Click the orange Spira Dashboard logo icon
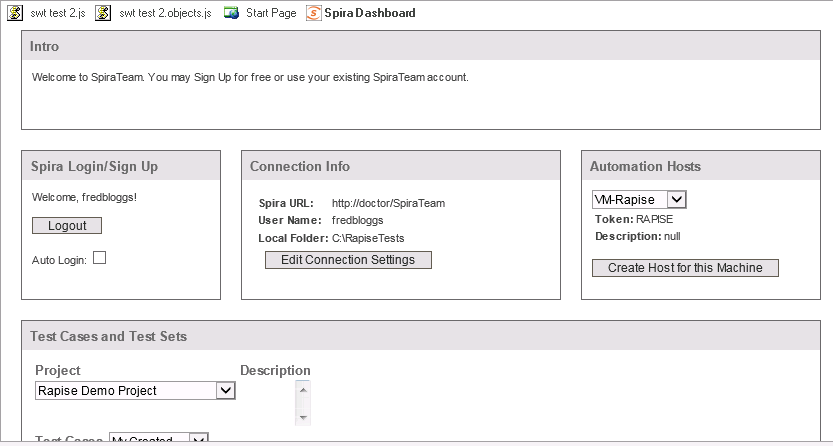 tap(314, 13)
